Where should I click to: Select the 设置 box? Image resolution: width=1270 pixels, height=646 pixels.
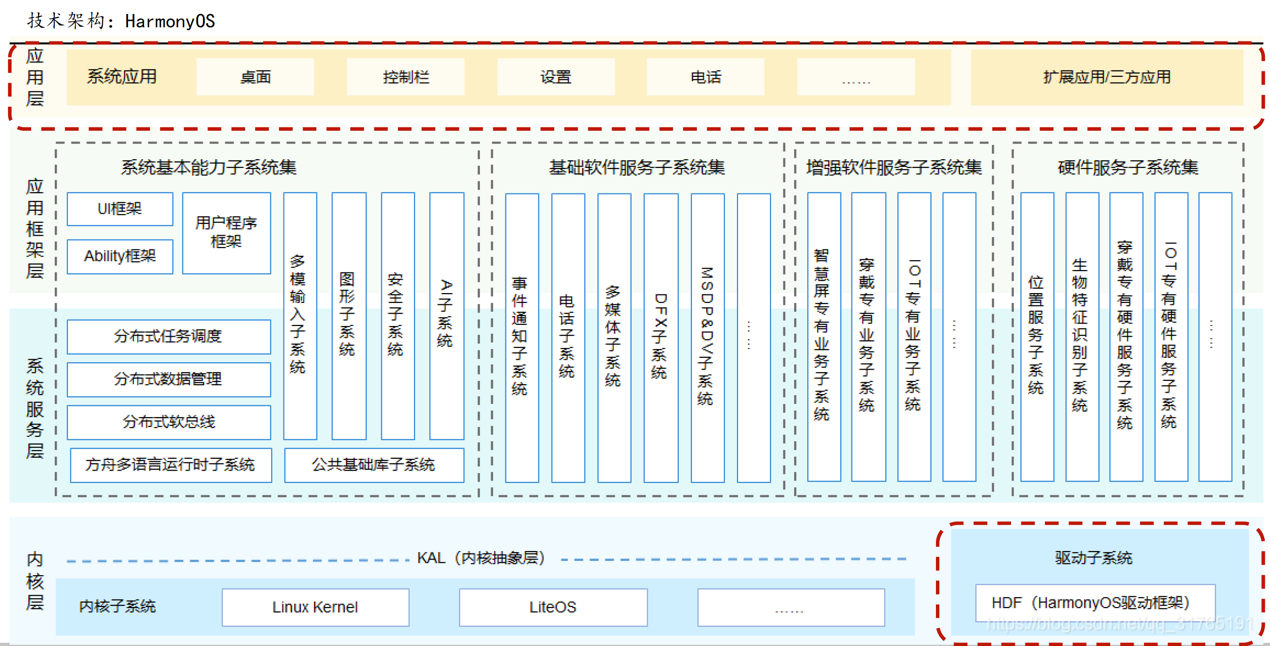(555, 77)
